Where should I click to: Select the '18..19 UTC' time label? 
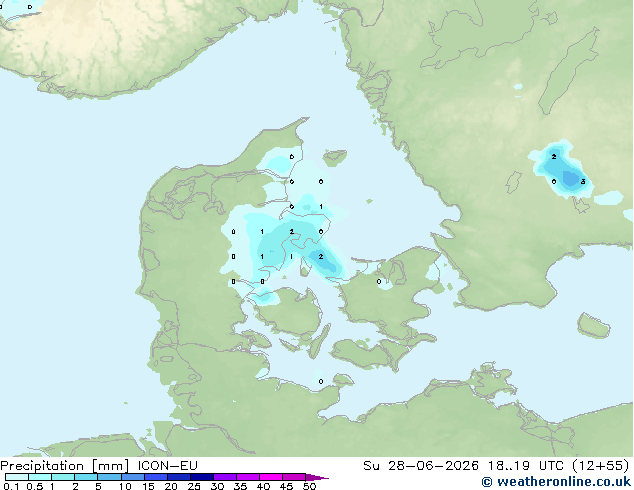click(526, 466)
